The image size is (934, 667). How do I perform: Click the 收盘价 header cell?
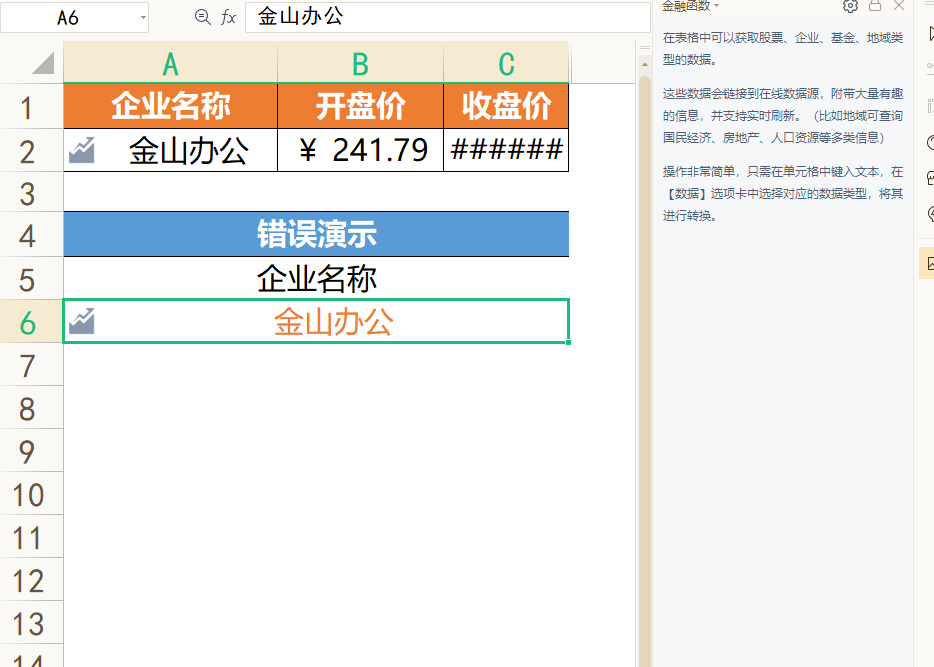point(506,106)
